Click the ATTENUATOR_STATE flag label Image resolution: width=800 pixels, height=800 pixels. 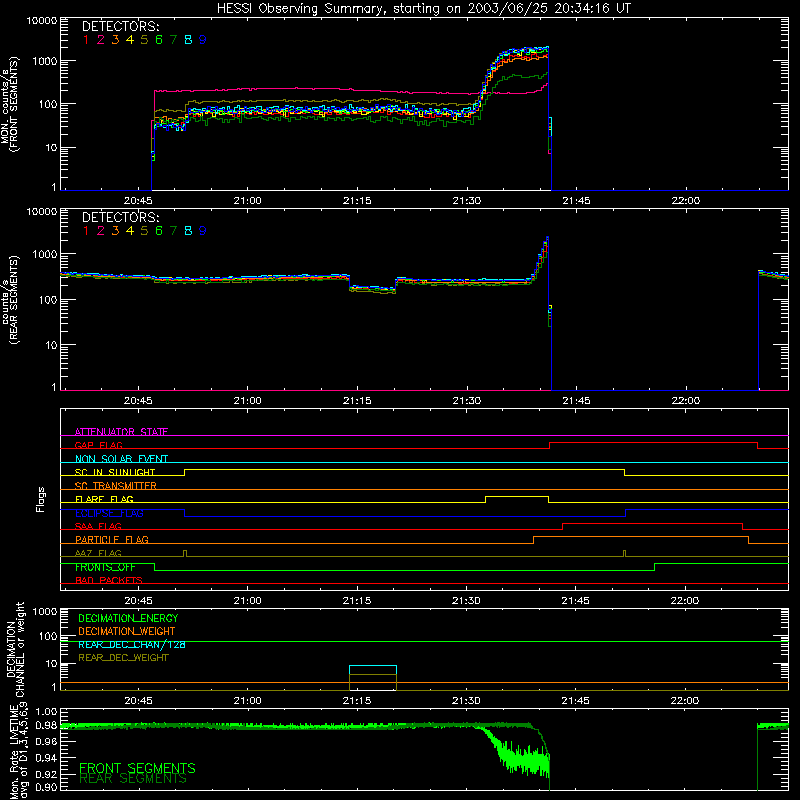[121, 432]
